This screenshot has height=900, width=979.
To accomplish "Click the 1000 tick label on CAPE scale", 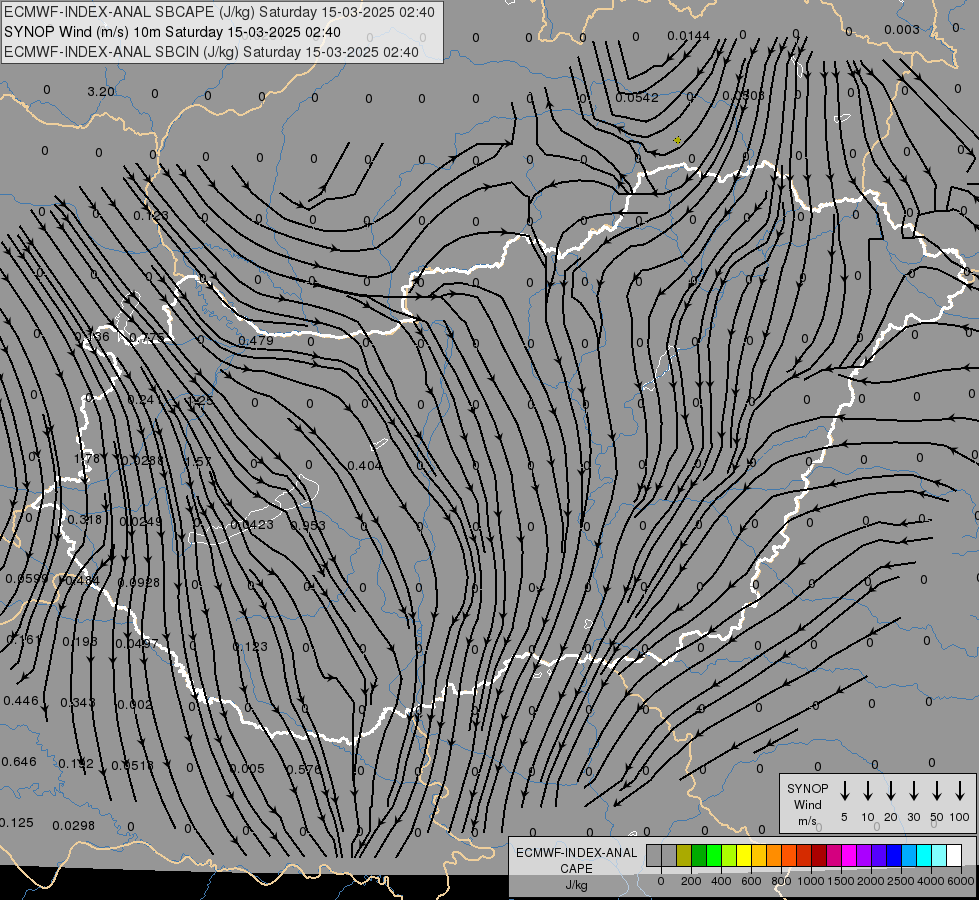I will click(810, 881).
